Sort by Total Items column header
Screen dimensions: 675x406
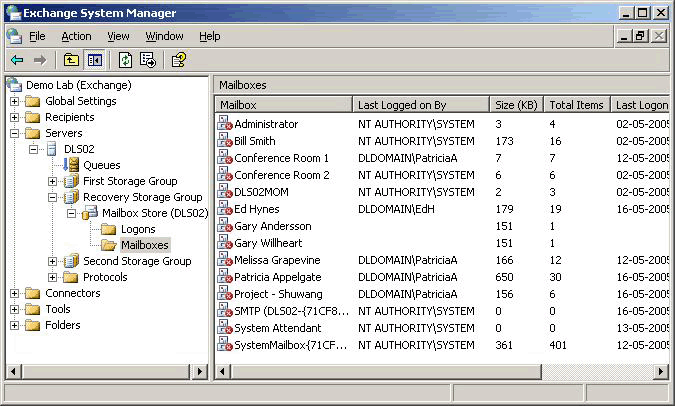pos(577,105)
